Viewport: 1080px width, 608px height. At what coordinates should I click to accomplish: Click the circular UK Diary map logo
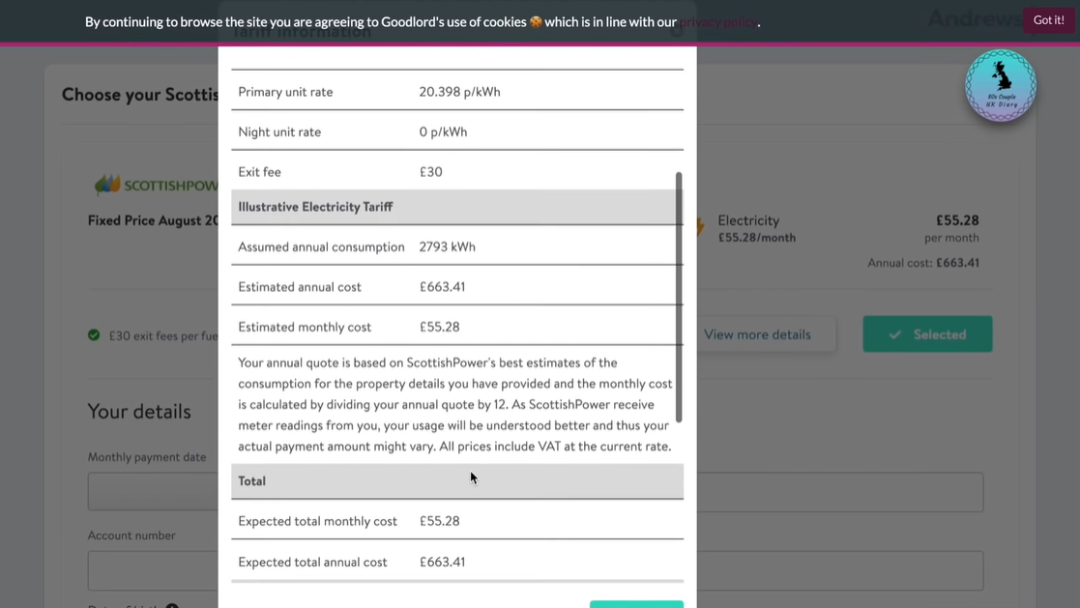[x=1000, y=86]
